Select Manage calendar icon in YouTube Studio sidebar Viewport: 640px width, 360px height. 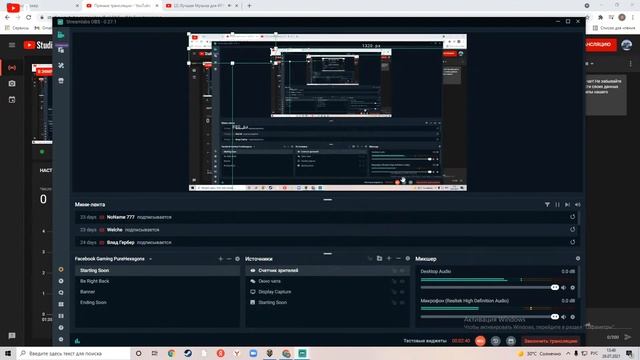coord(12,100)
